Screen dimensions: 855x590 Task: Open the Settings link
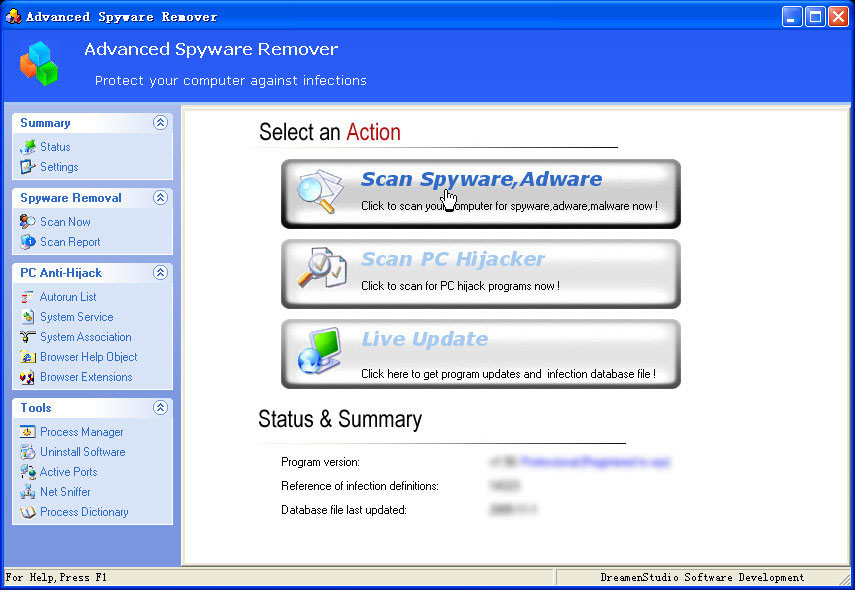[x=59, y=167]
